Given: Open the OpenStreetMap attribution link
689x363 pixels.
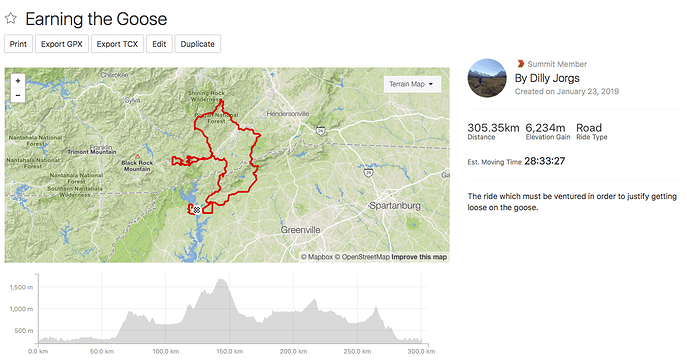Looking at the screenshot, I should pos(362,257).
